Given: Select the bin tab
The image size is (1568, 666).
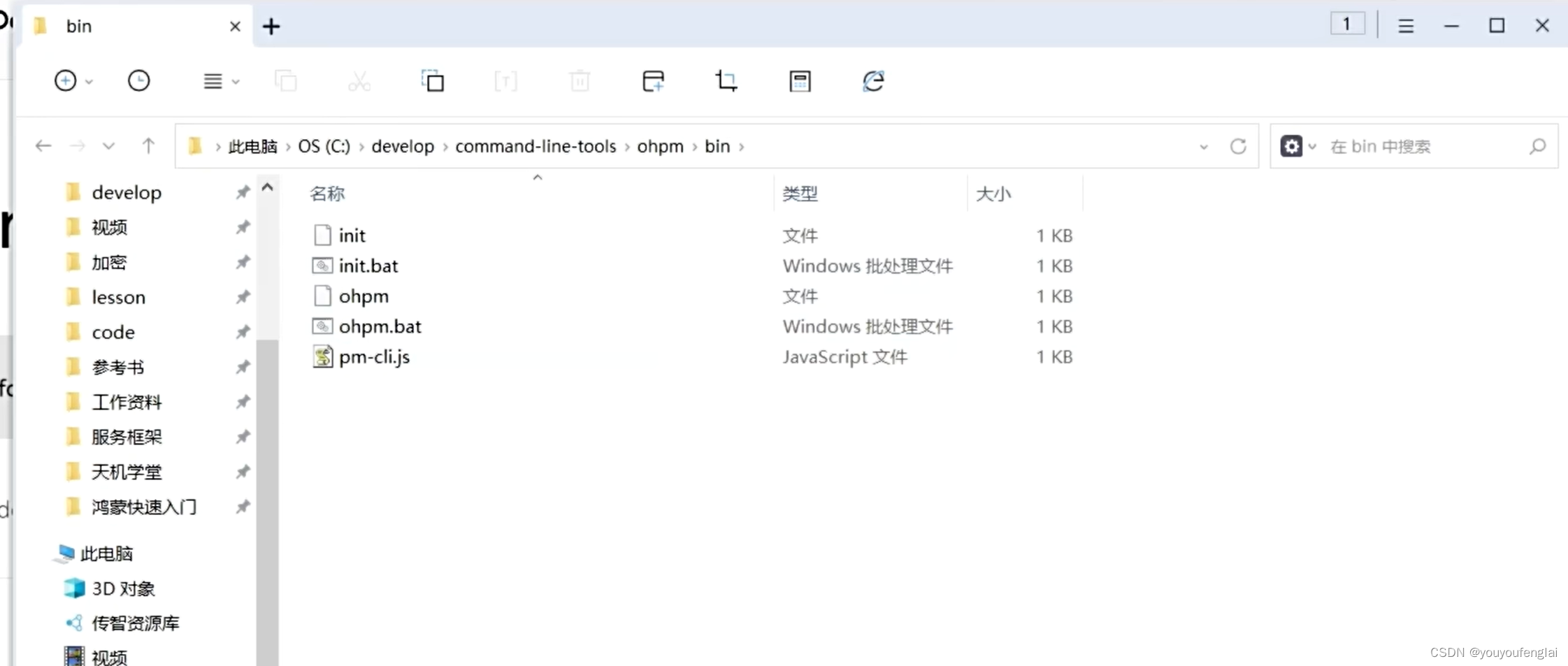Looking at the screenshot, I should click(136, 27).
